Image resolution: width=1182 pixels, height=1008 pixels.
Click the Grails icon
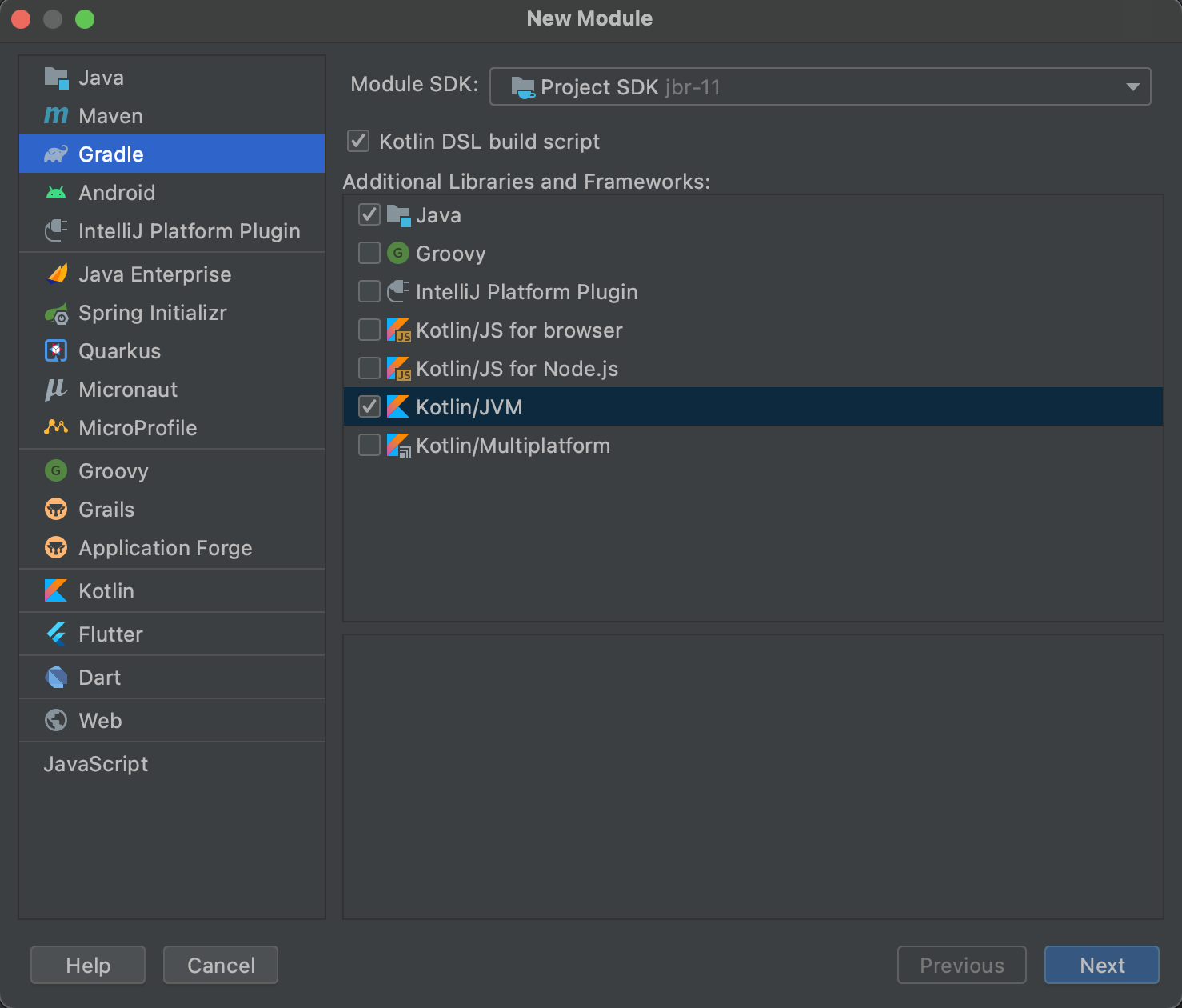(x=56, y=510)
